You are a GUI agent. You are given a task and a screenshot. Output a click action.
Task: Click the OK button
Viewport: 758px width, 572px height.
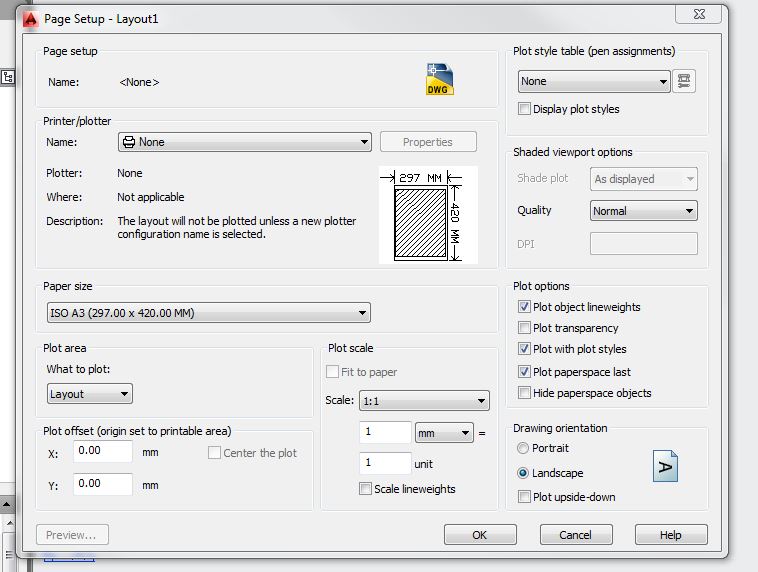point(479,535)
